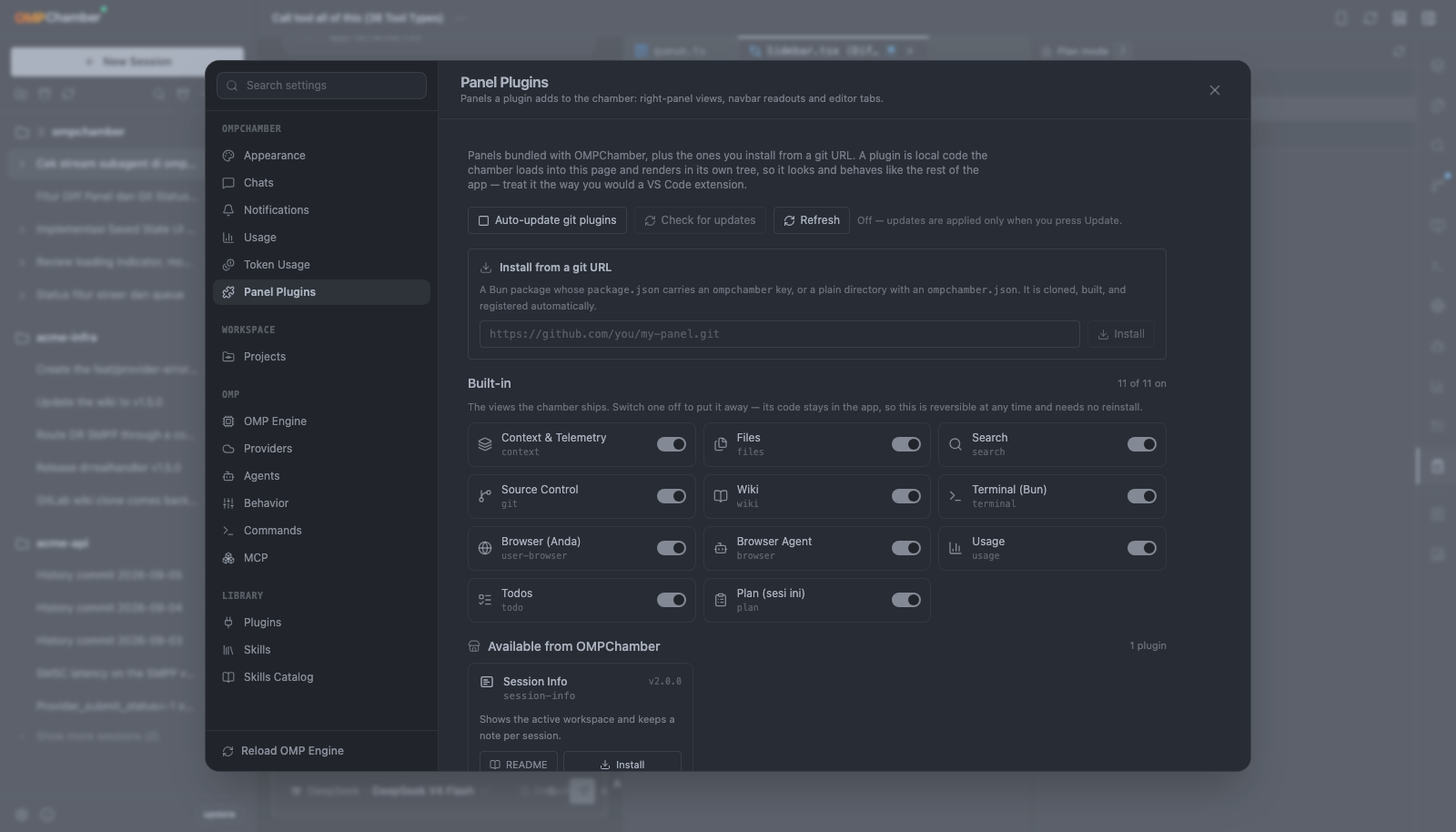Click '11 of 11 on' text

point(1142,383)
